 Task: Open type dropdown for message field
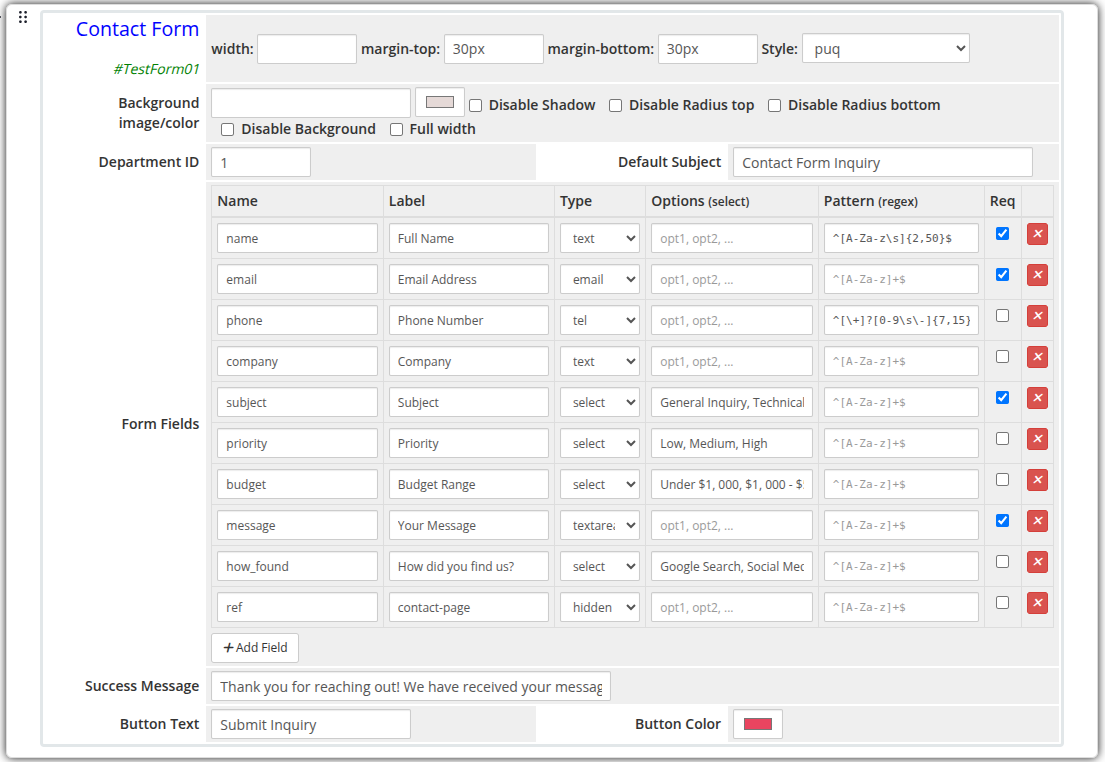pos(600,525)
